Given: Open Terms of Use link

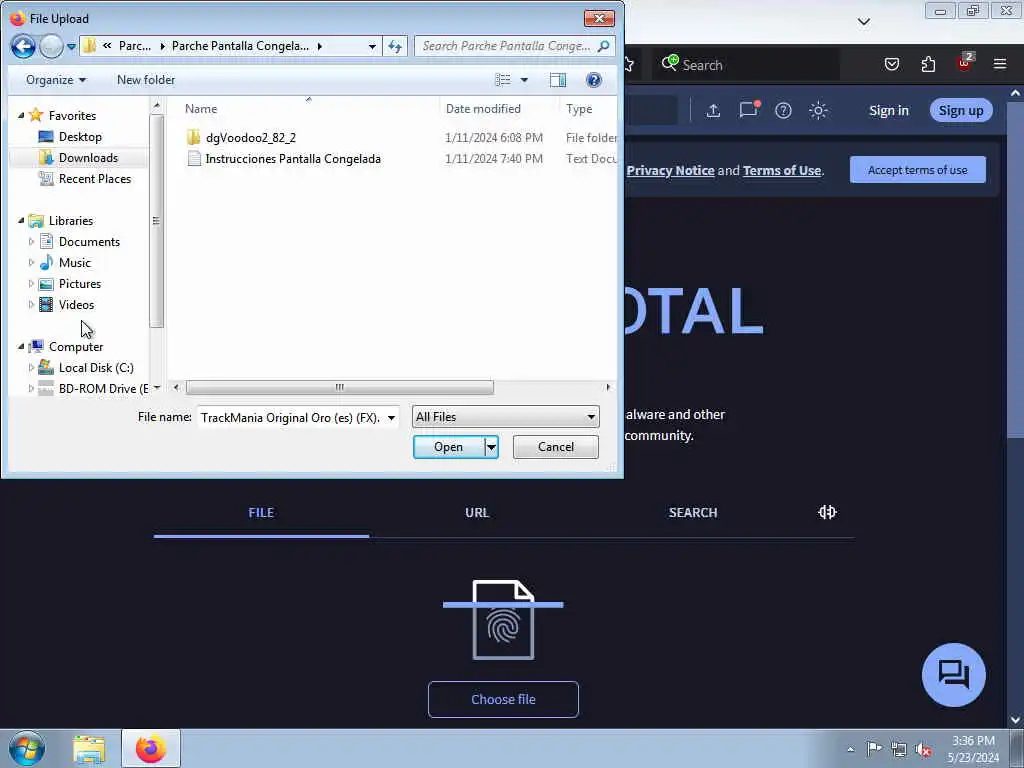Looking at the screenshot, I should click(x=782, y=170).
